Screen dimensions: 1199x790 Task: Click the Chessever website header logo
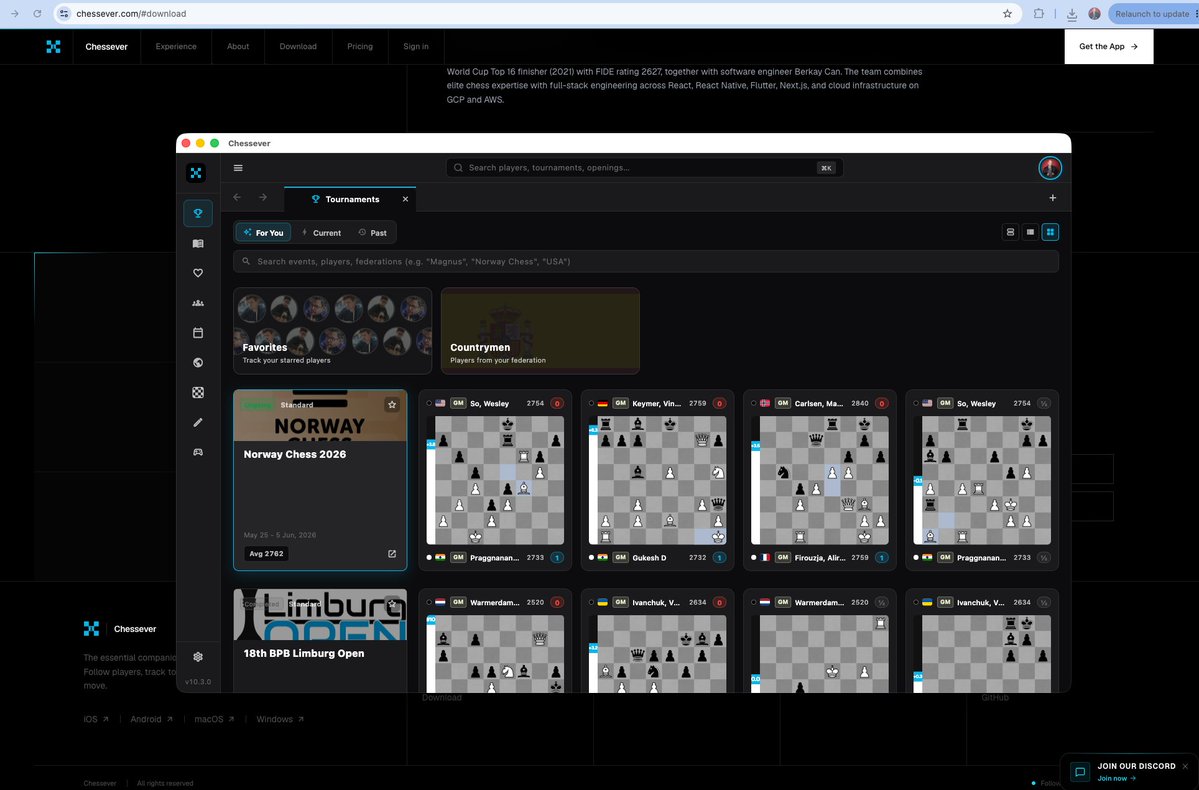[53, 47]
